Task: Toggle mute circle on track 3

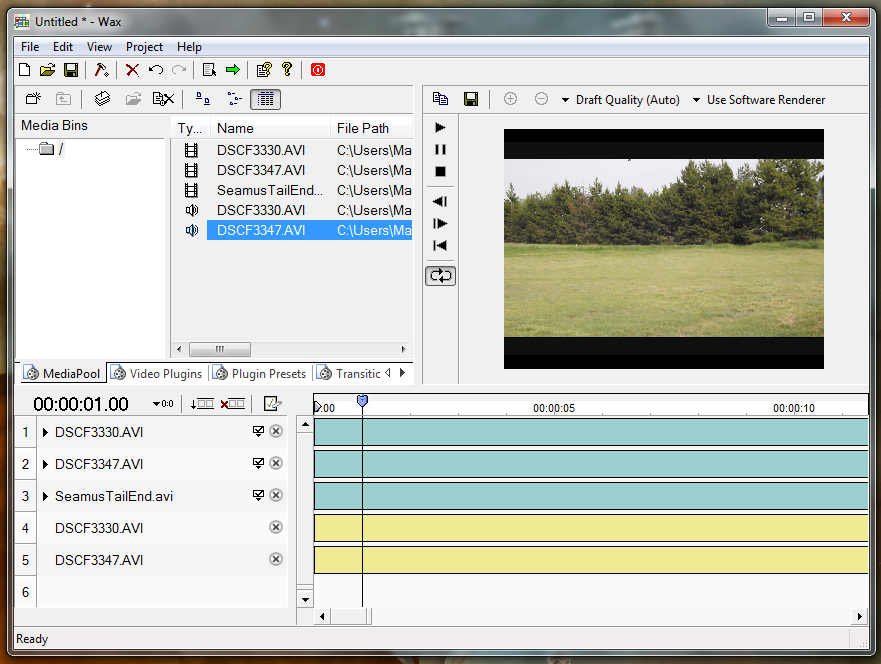Action: (x=276, y=495)
